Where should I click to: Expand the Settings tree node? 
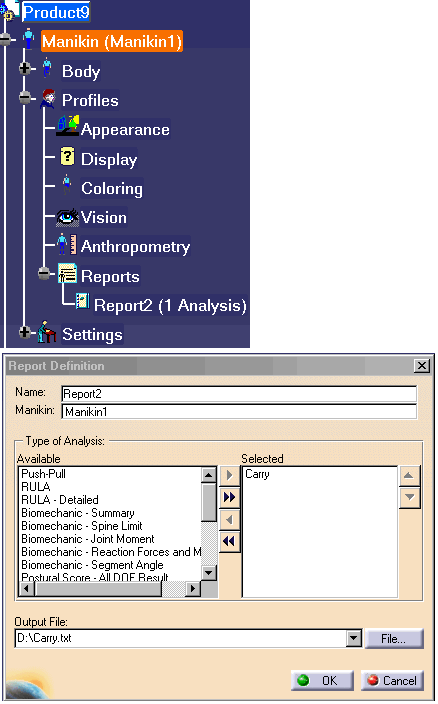[26, 333]
